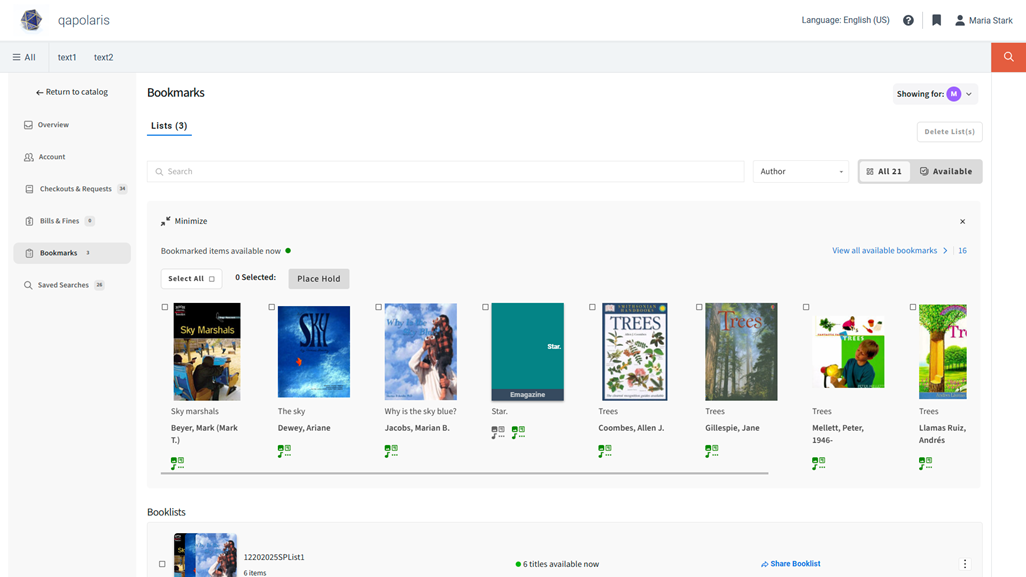Collapse the panel using Minimize
Screen dimensions: 1026x577
[x=184, y=221]
